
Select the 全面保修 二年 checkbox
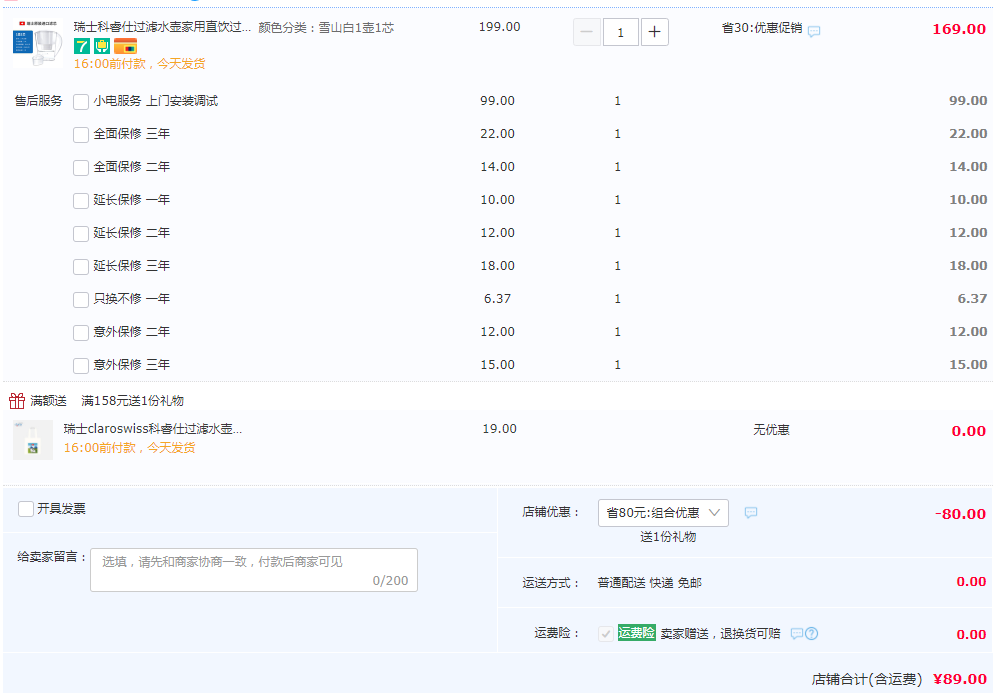point(81,168)
